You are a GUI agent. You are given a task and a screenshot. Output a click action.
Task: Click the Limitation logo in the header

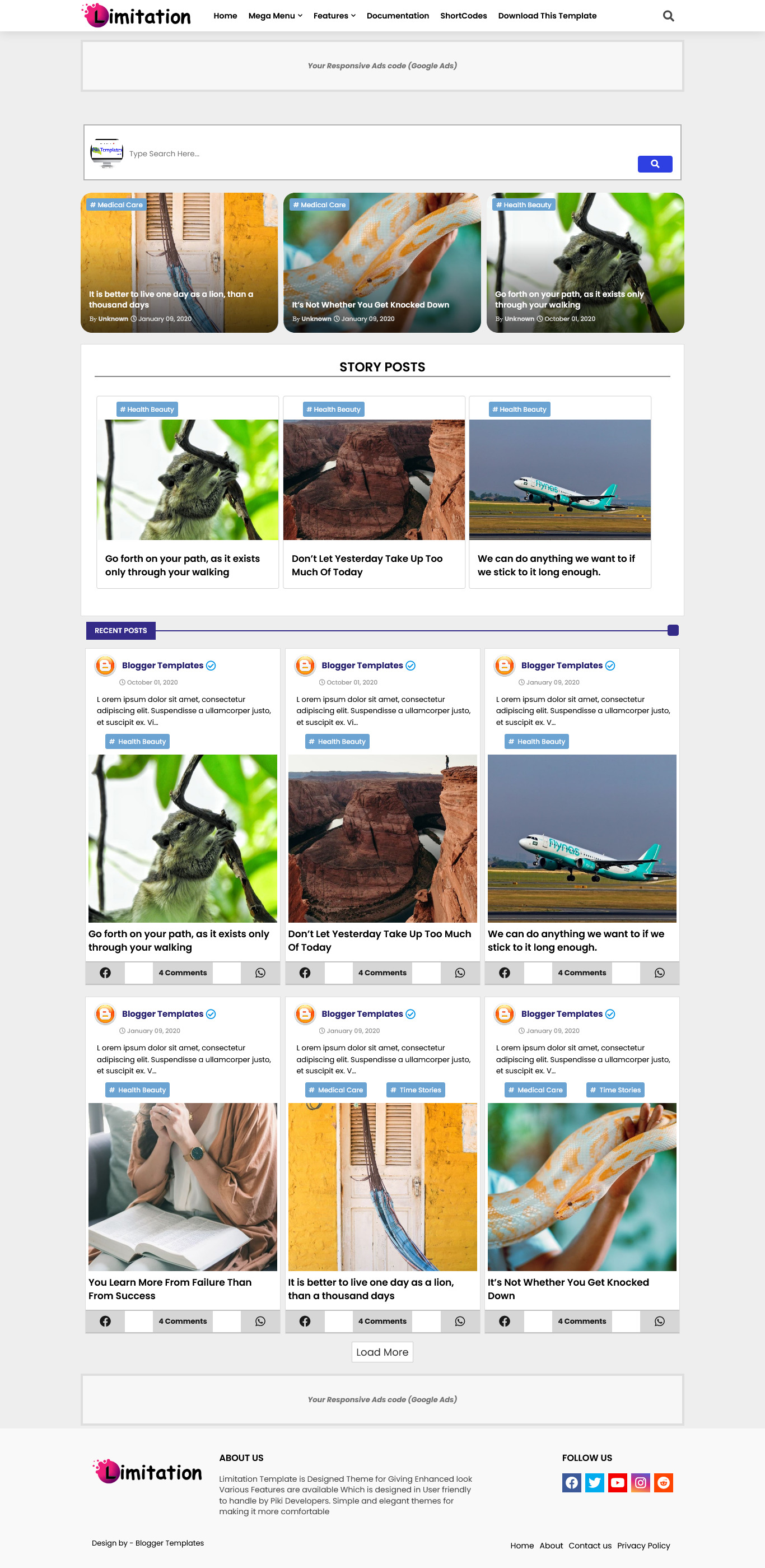coord(136,16)
